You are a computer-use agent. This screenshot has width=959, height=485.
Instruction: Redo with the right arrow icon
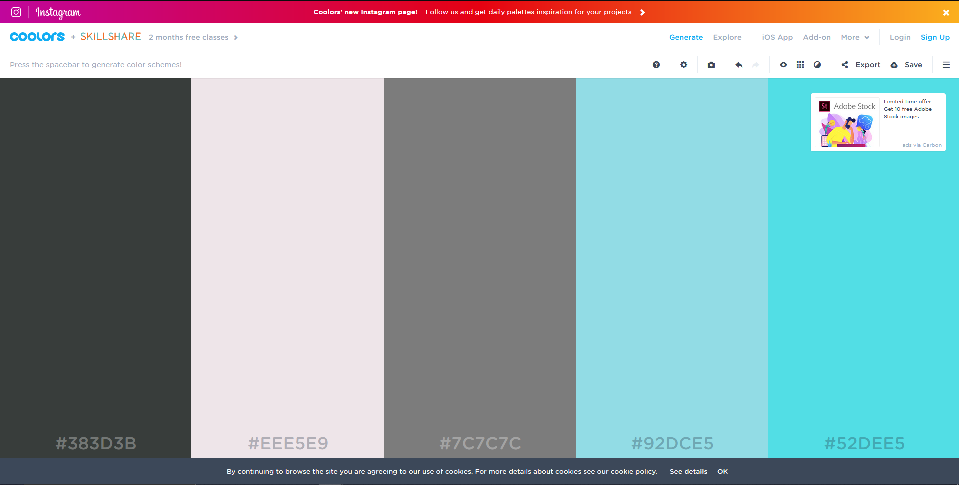coord(756,65)
